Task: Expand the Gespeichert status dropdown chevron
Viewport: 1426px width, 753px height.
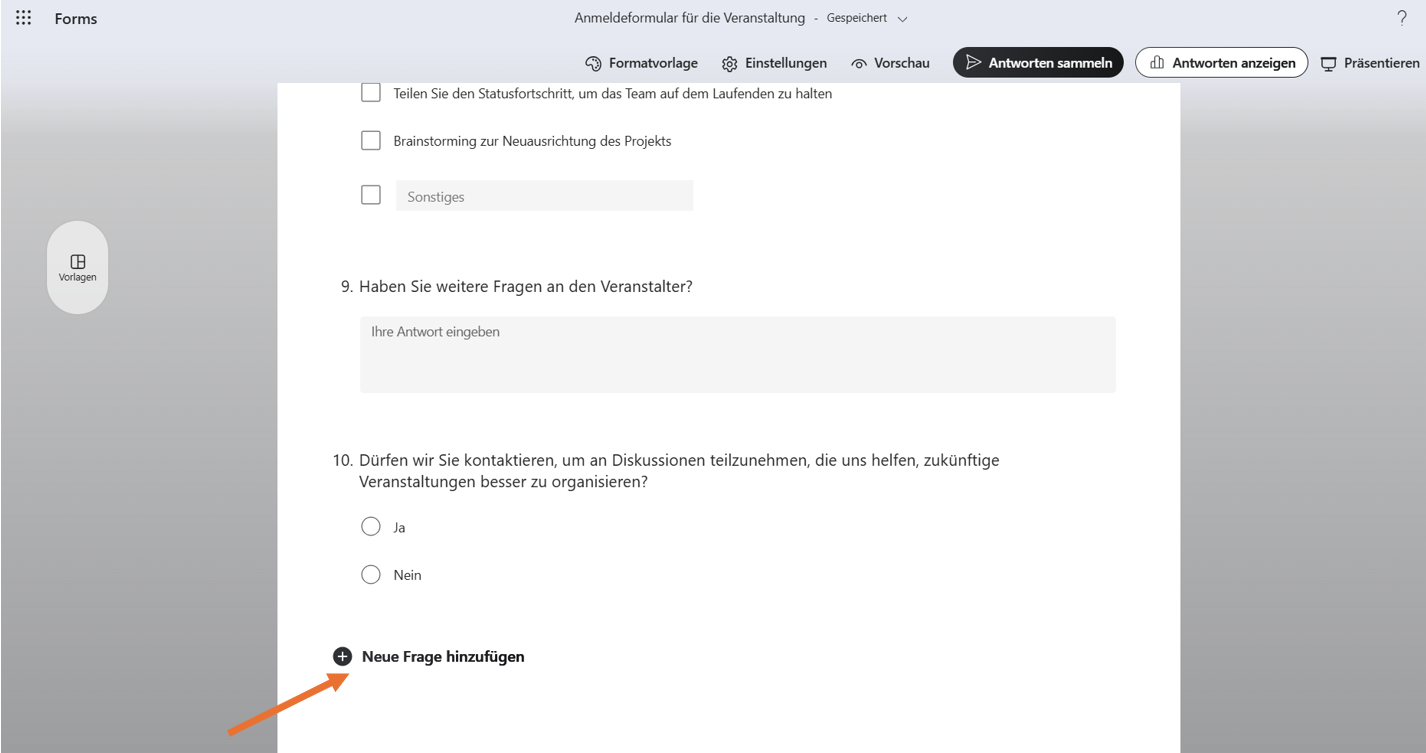Action: coord(903,19)
